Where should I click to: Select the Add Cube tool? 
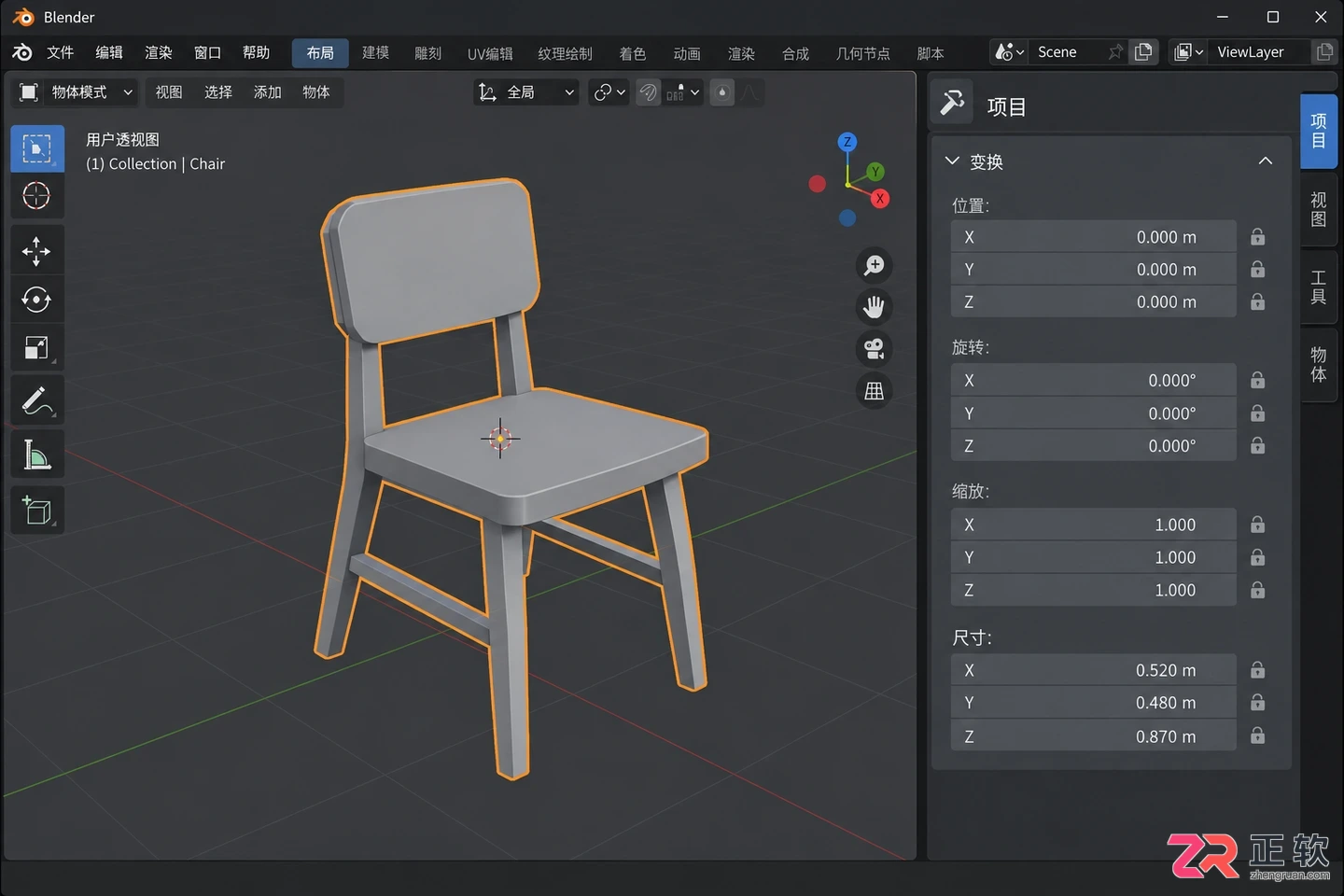[37, 510]
